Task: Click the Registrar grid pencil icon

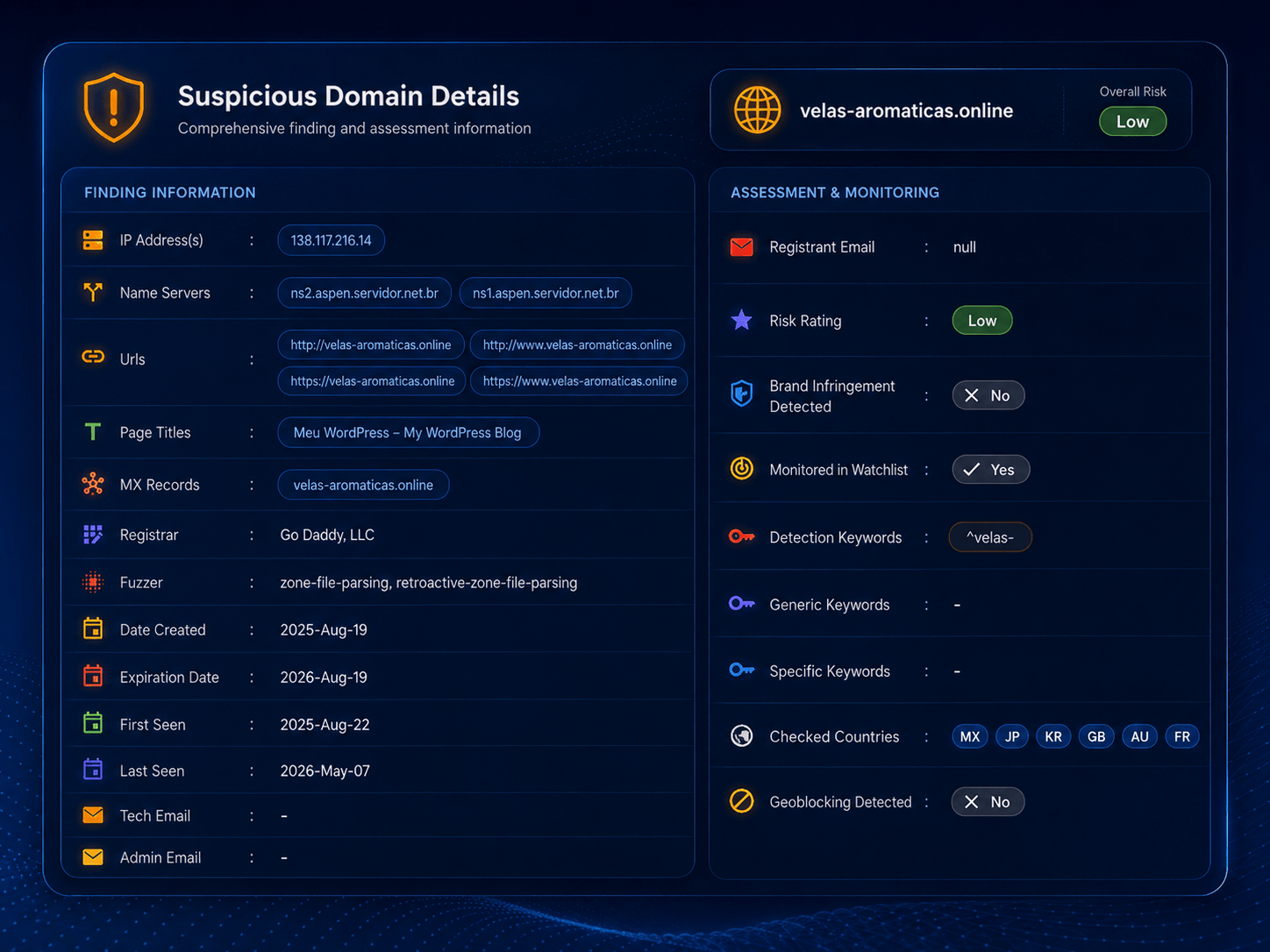Action: click(93, 535)
